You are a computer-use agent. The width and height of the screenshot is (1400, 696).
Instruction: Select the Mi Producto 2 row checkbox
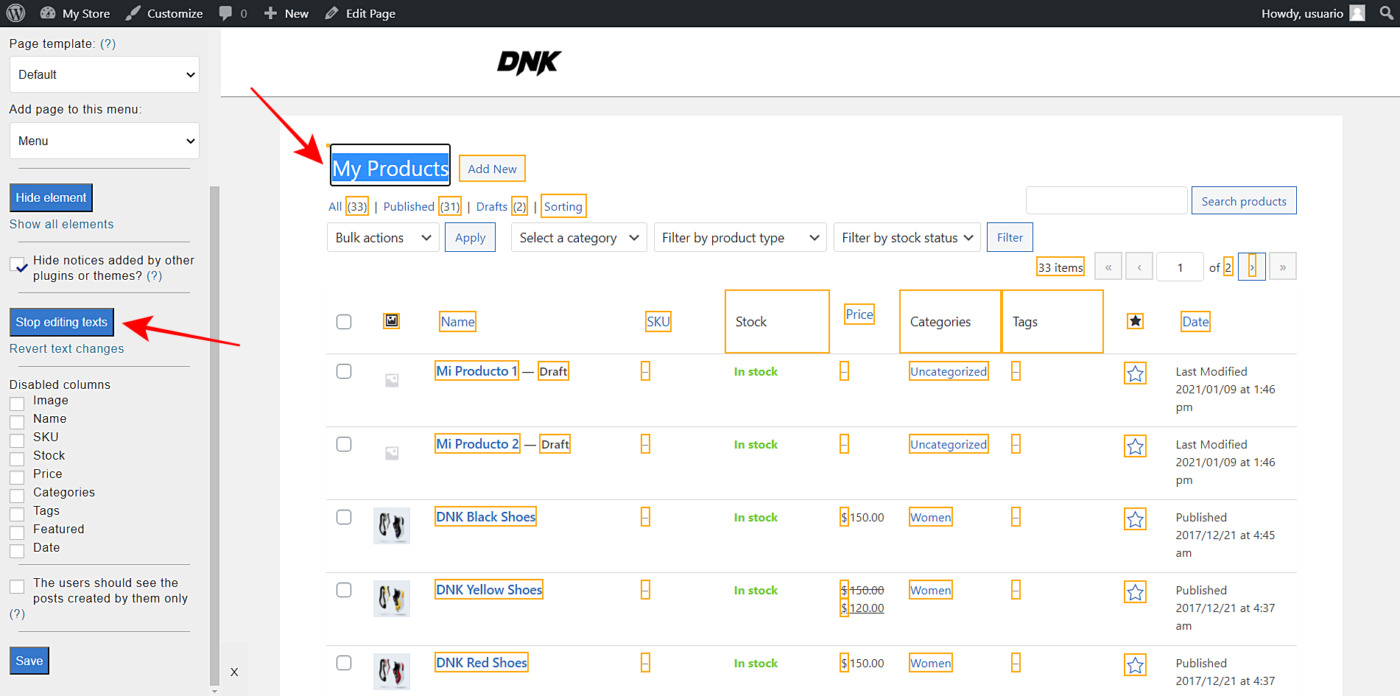(344, 444)
